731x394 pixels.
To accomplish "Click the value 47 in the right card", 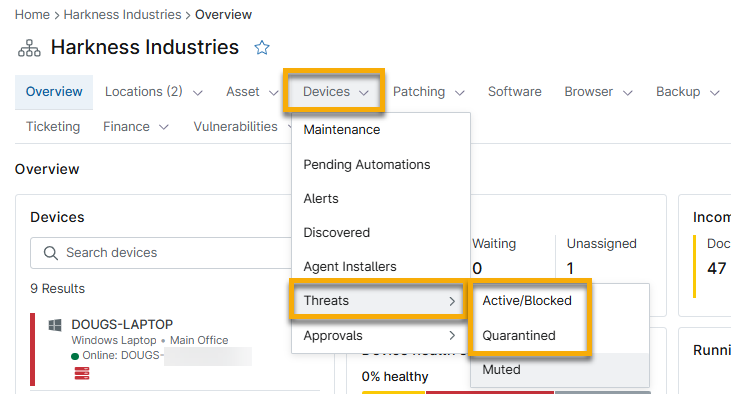I will pos(716,269).
